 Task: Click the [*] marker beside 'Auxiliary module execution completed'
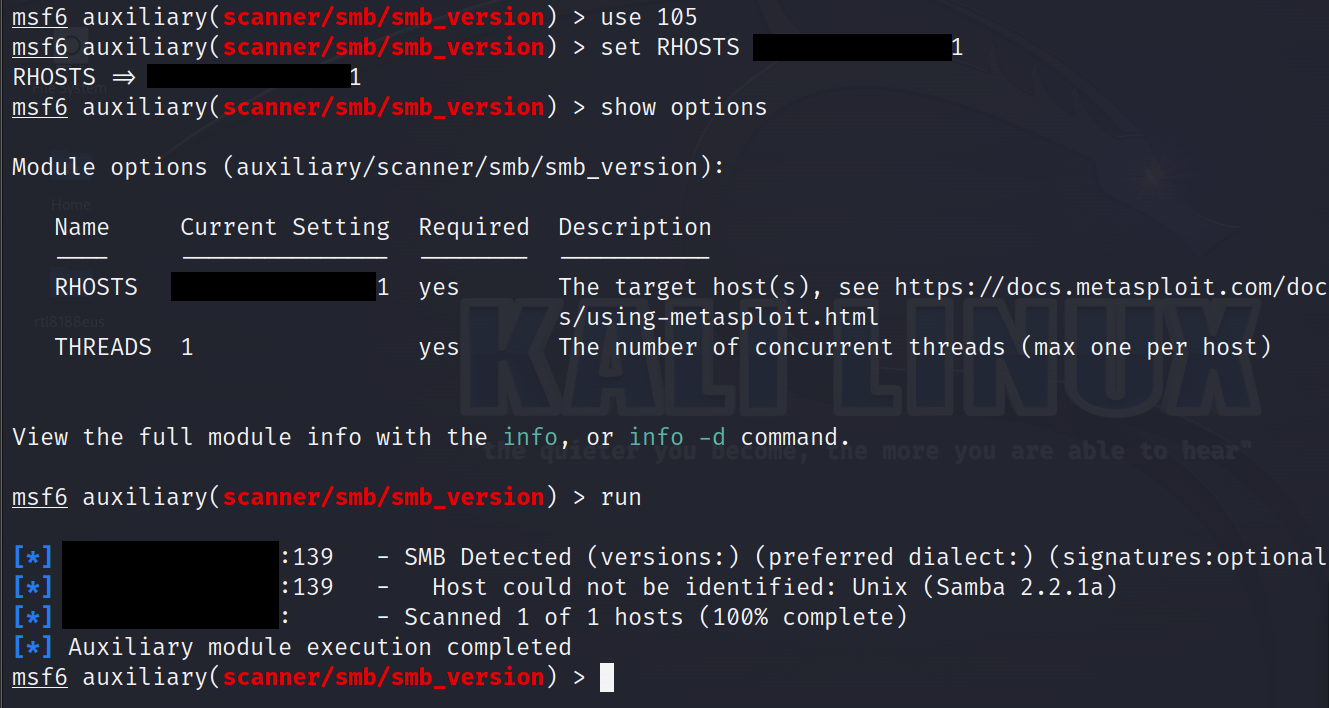point(33,647)
